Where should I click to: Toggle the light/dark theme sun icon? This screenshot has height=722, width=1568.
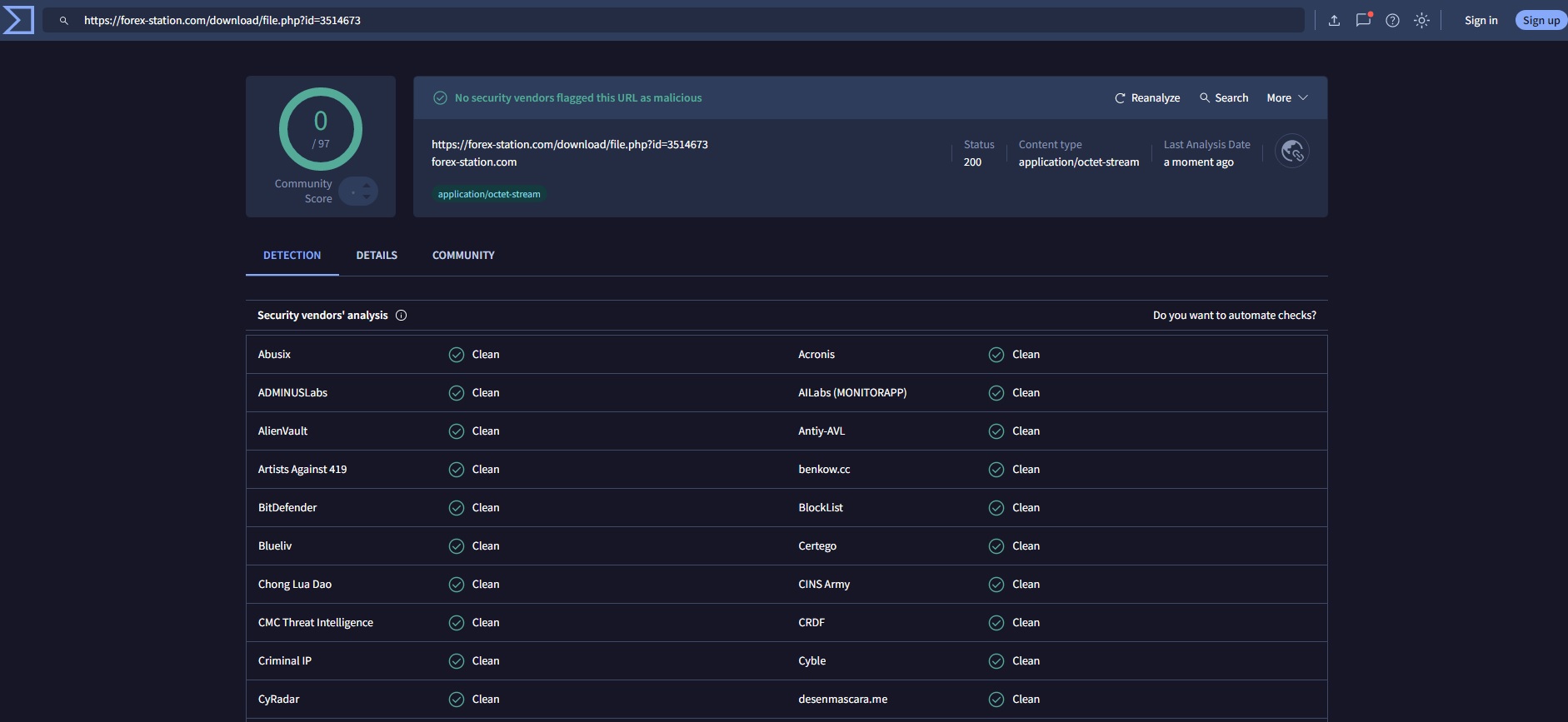coord(1421,21)
